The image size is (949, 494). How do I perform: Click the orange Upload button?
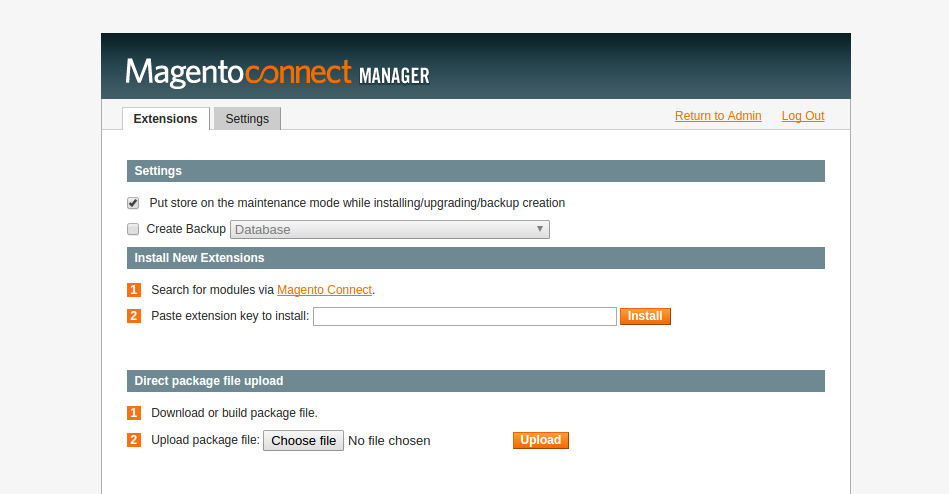click(540, 440)
